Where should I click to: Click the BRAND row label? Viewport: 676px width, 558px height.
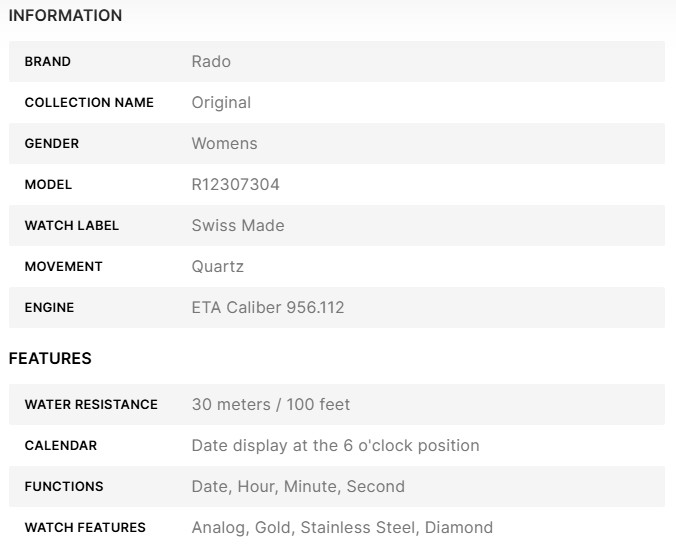click(x=47, y=62)
